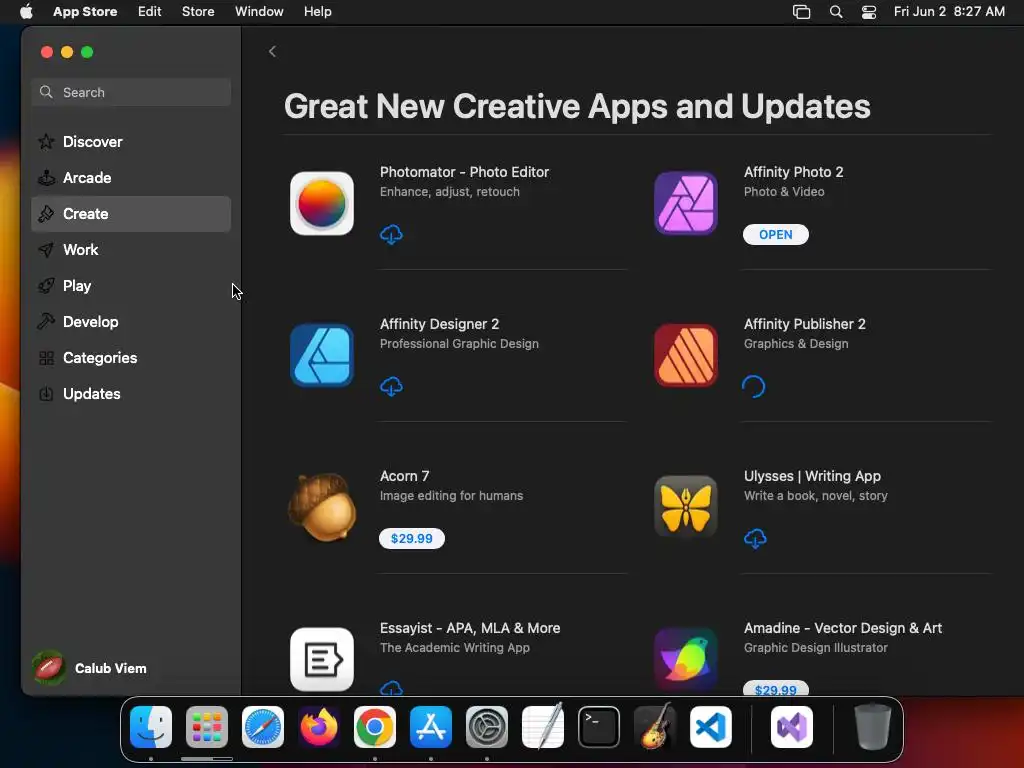Open the Store menu

coord(198,12)
